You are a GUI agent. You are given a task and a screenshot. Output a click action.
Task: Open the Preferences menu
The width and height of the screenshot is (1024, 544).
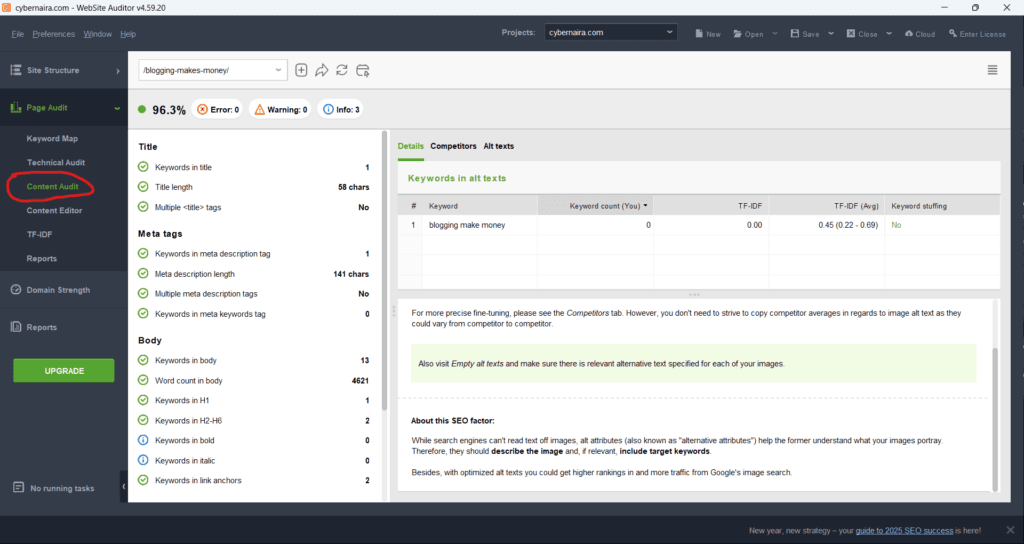(54, 34)
